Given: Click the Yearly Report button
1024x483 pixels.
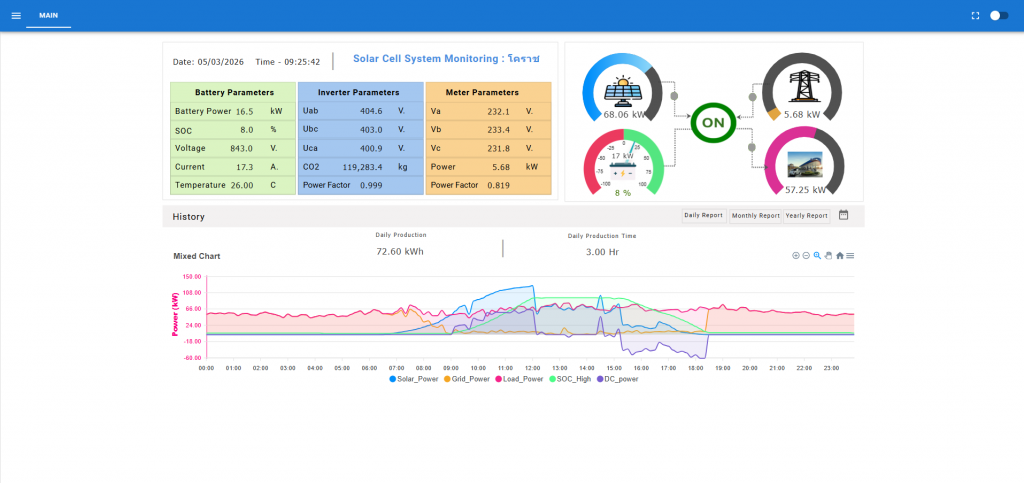Looking at the screenshot, I should (x=806, y=215).
